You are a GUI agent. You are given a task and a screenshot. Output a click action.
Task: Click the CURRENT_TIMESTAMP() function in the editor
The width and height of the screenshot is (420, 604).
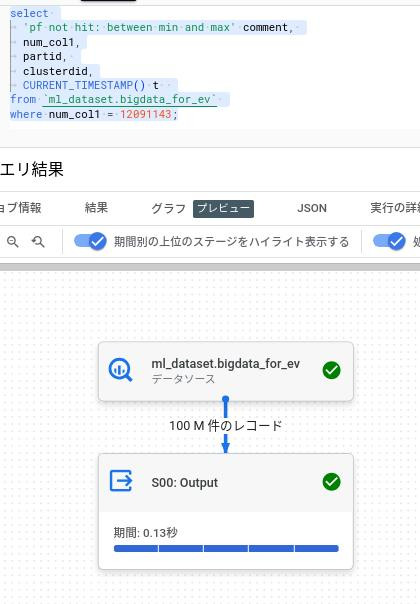84,85
